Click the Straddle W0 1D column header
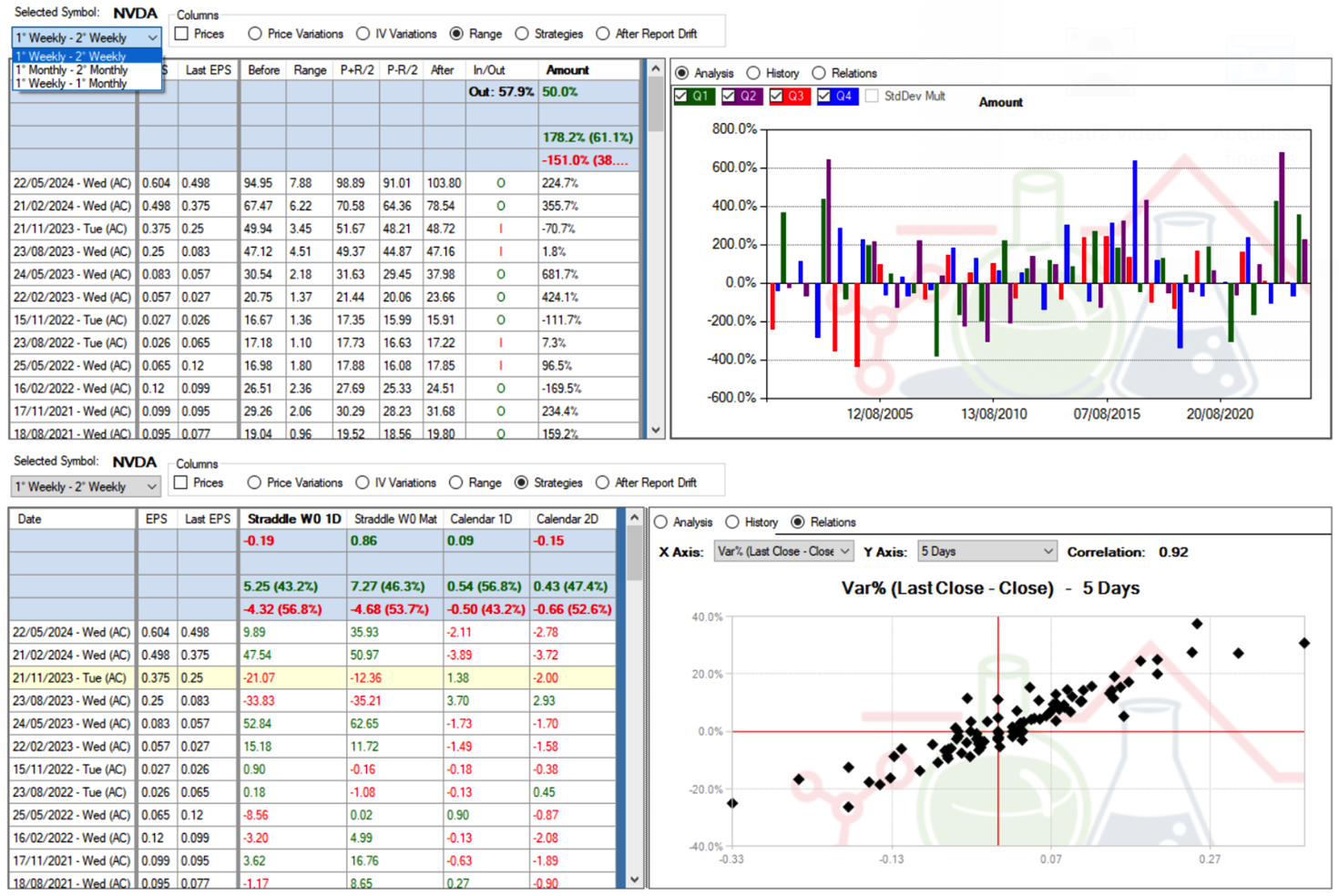Image resolution: width=1339 pixels, height=896 pixels. tap(293, 519)
